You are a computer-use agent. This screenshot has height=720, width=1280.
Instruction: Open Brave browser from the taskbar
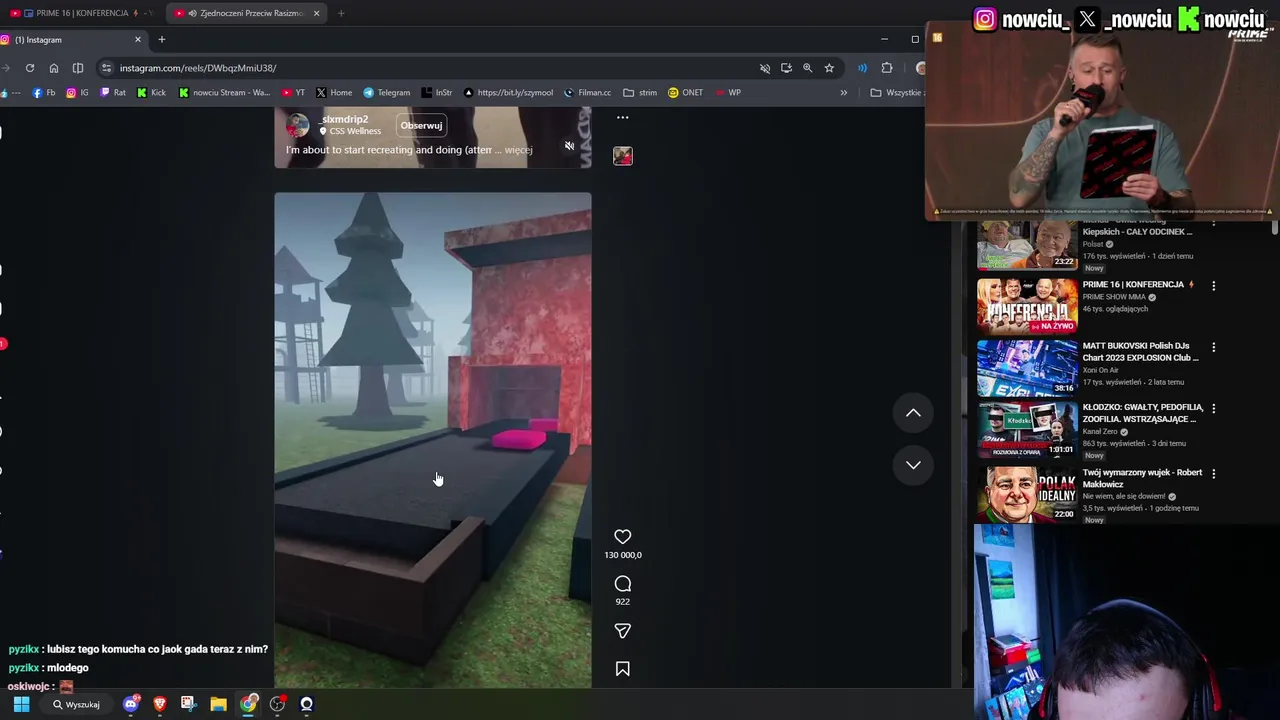pos(160,704)
